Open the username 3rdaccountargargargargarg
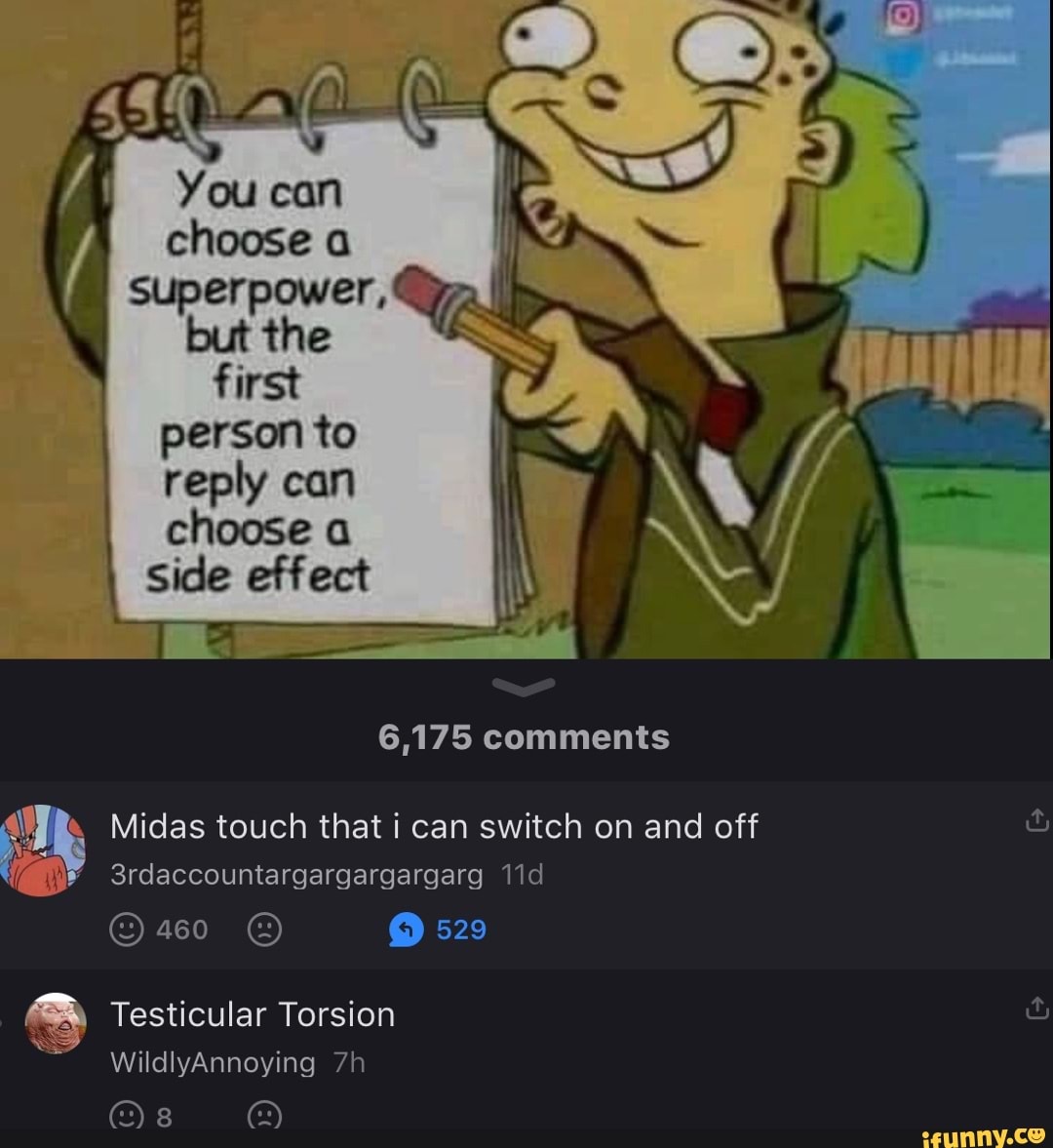This screenshot has width=1053, height=1148. tap(296, 875)
